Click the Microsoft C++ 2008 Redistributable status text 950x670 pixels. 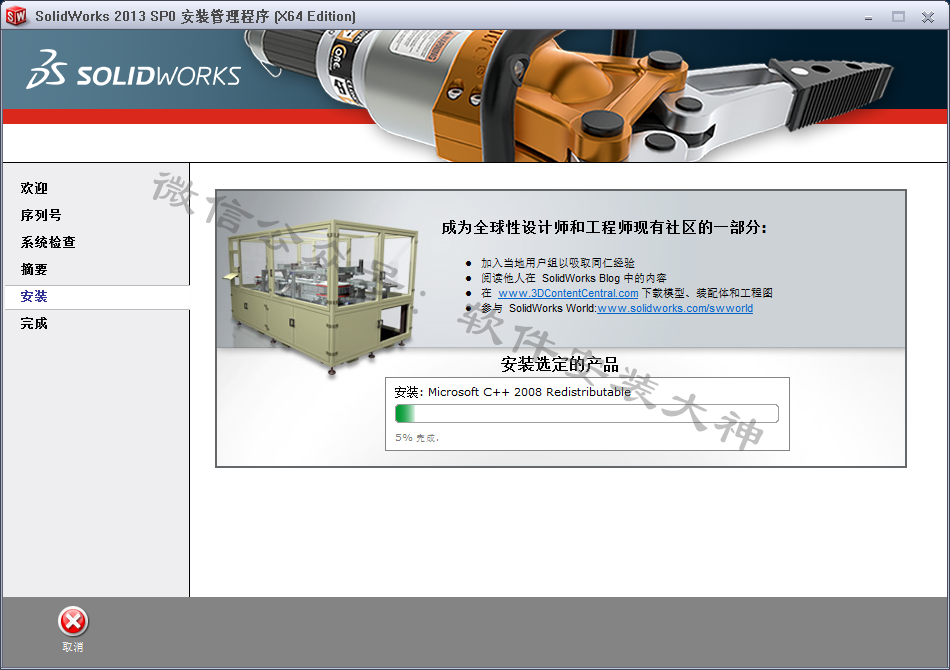click(x=513, y=392)
